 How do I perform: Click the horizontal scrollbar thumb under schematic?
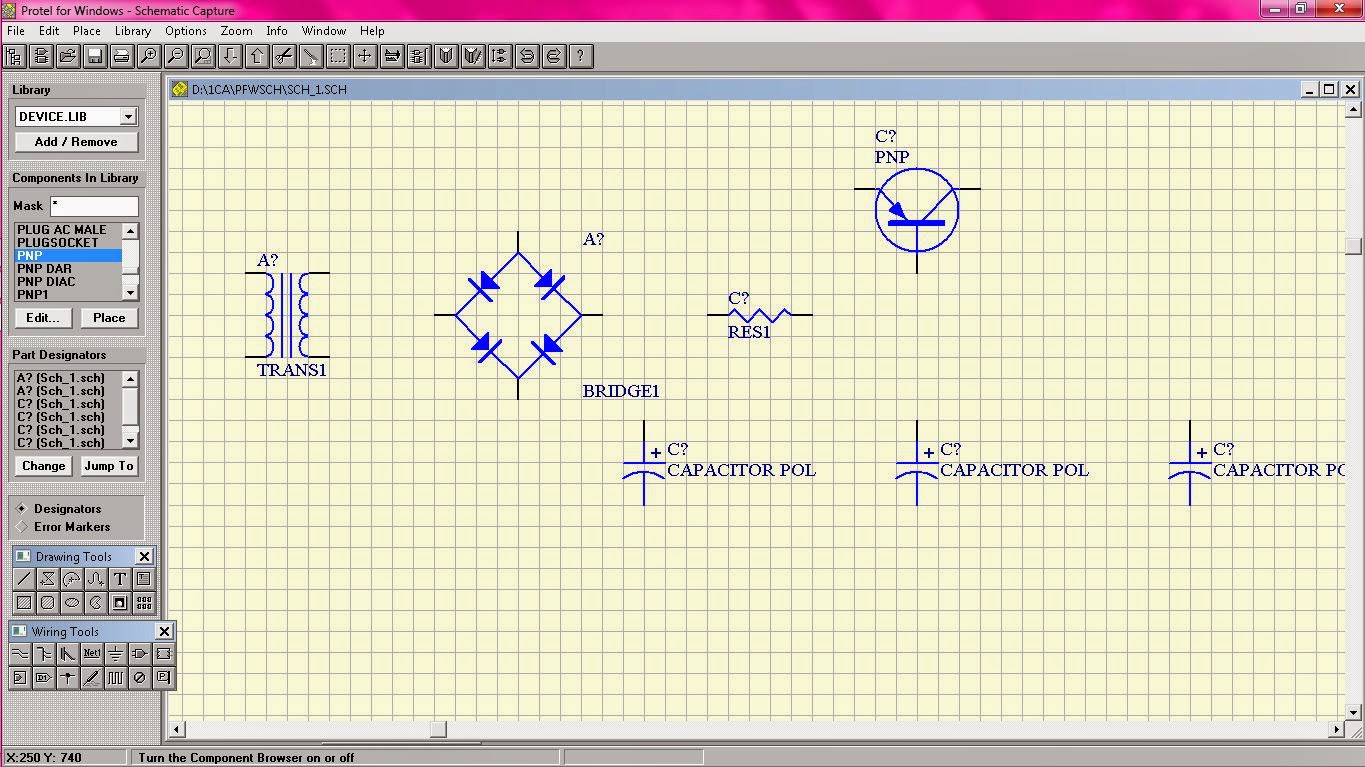438,730
